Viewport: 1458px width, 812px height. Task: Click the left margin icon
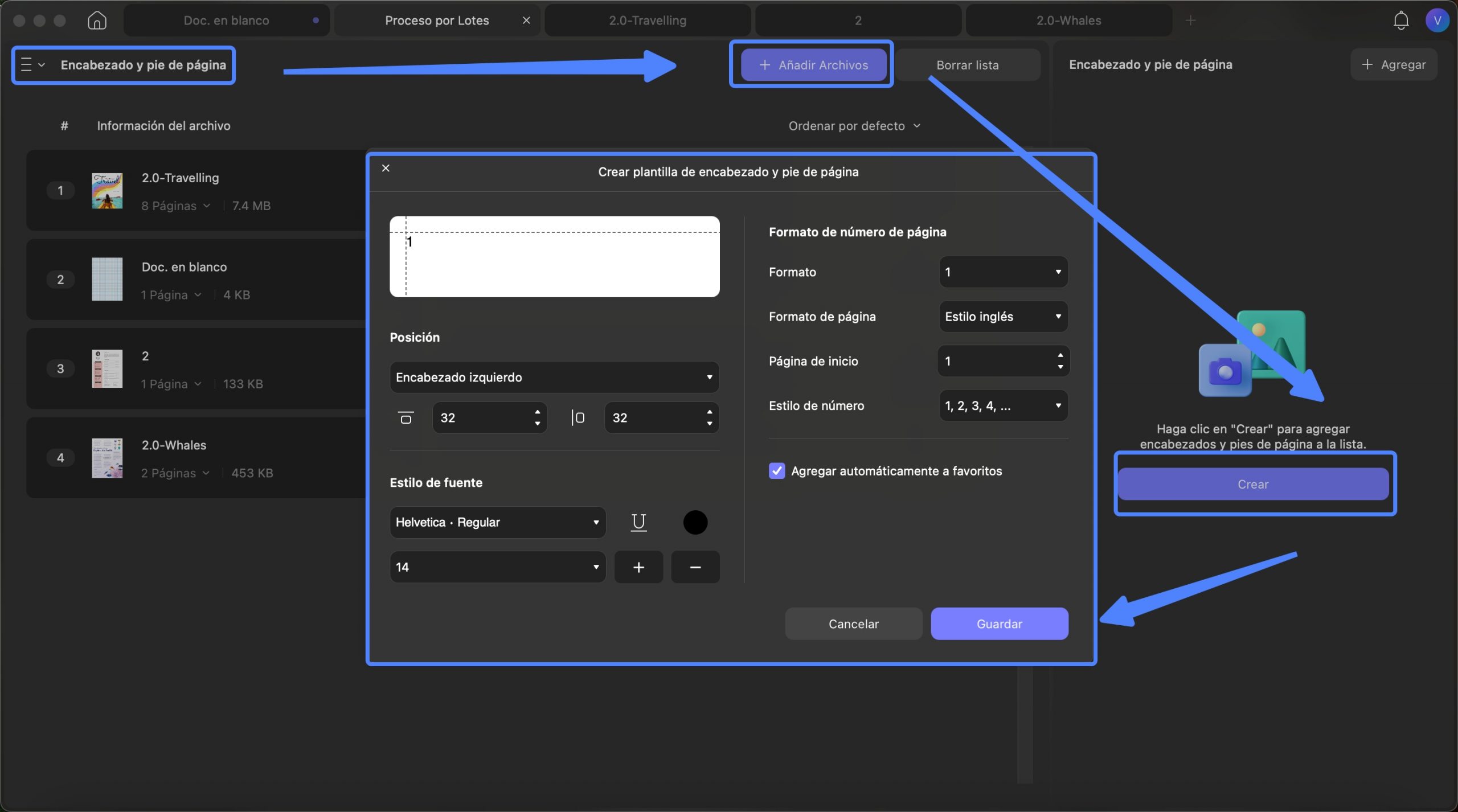pos(578,417)
